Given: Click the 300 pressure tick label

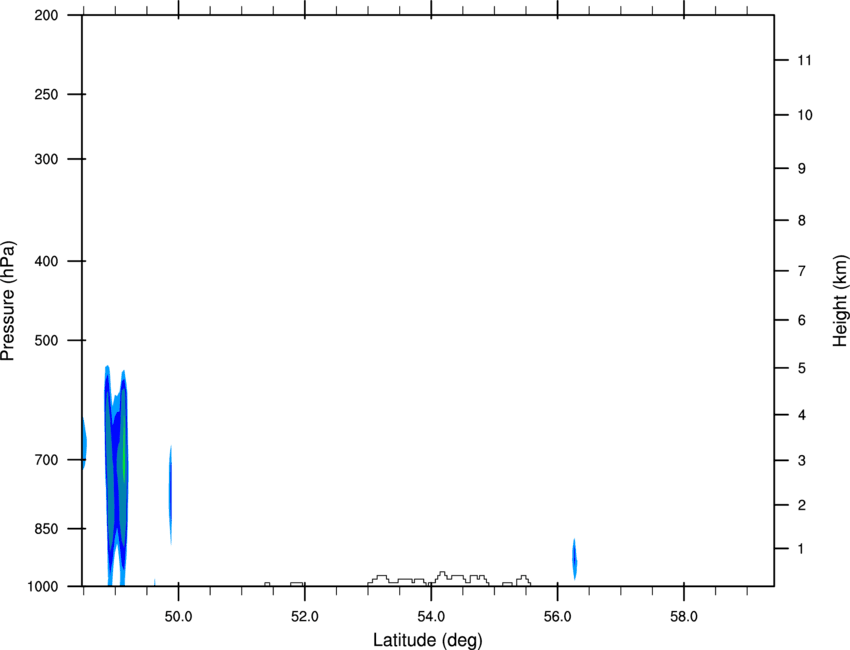Looking at the screenshot, I should (46, 159).
